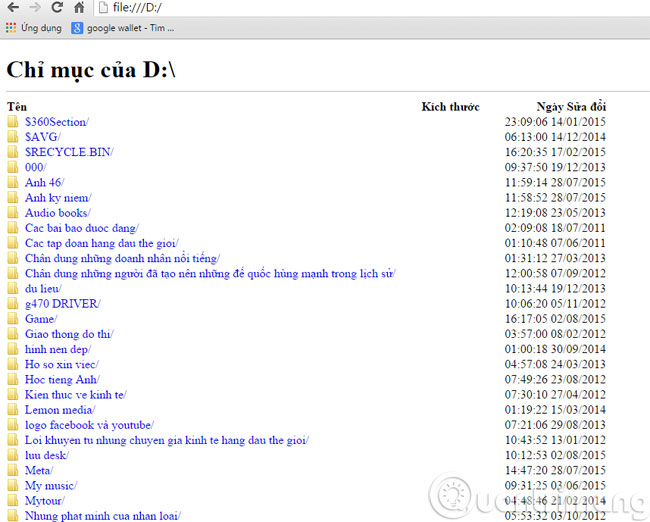Open the Lemon media/ folder link
The width and height of the screenshot is (650, 522).
point(60,410)
